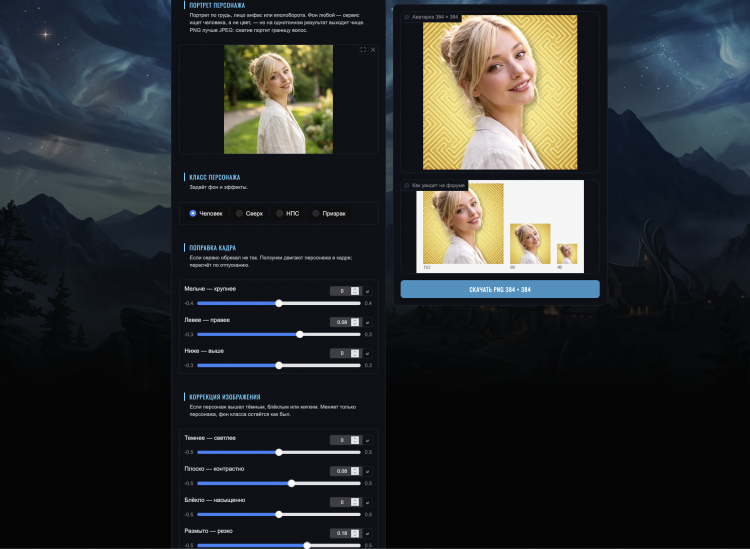Focus the Темнее — светлее value field
The height and width of the screenshot is (549, 750).
pyautogui.click(x=345, y=440)
